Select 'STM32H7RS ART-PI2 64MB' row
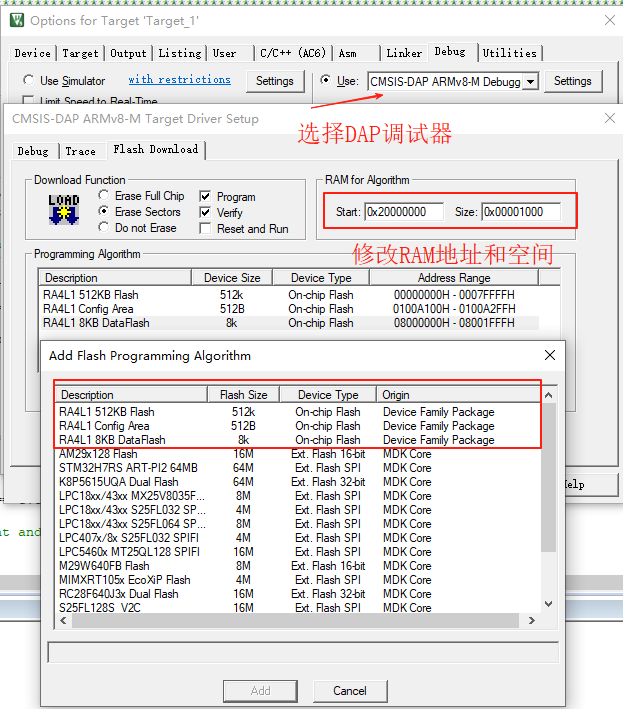Viewport: 623px width, 709px height. click(x=297, y=468)
